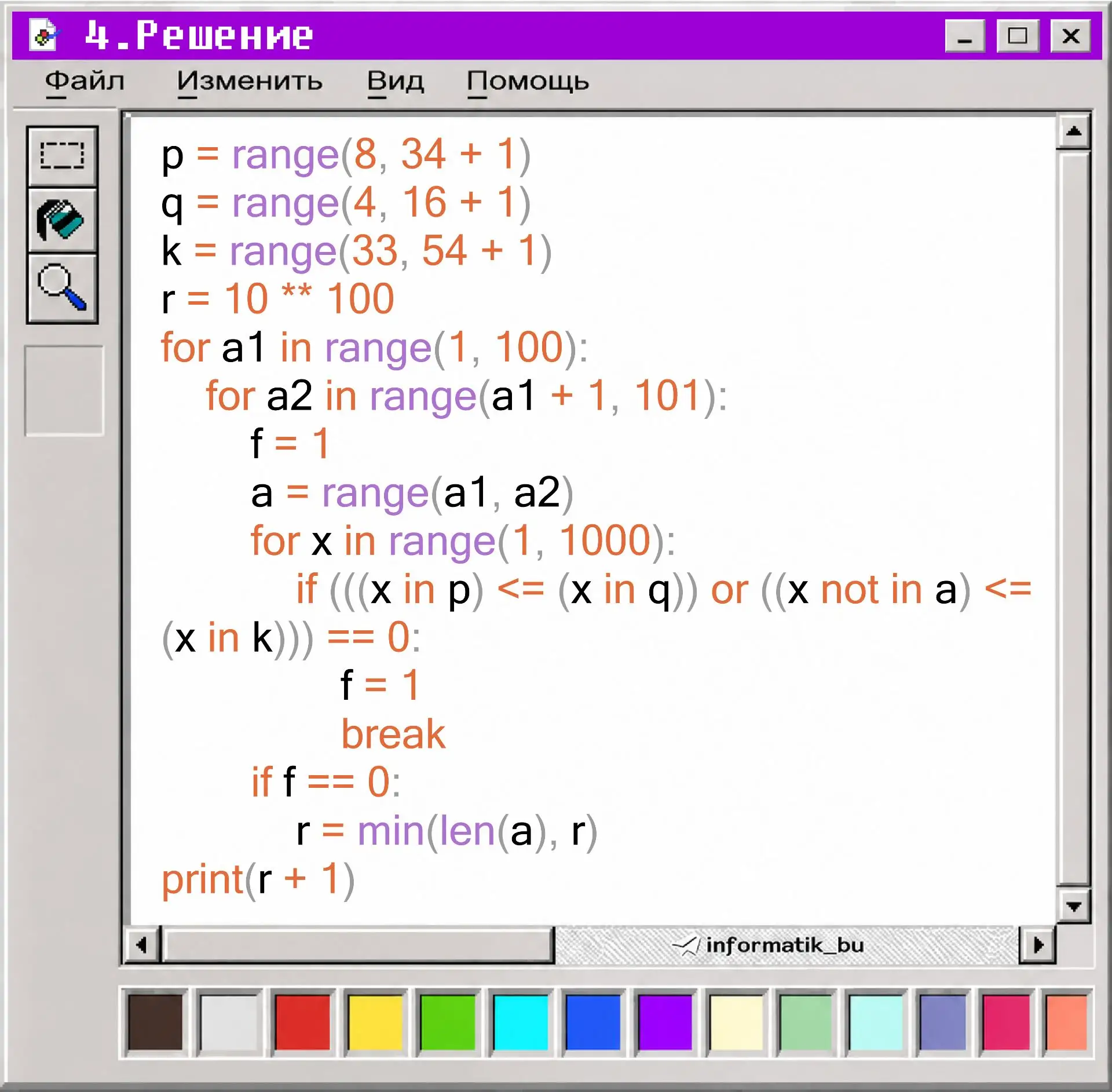Pick the pale cream color swatch
Image resolution: width=1112 pixels, height=1092 pixels.
coord(736,1022)
